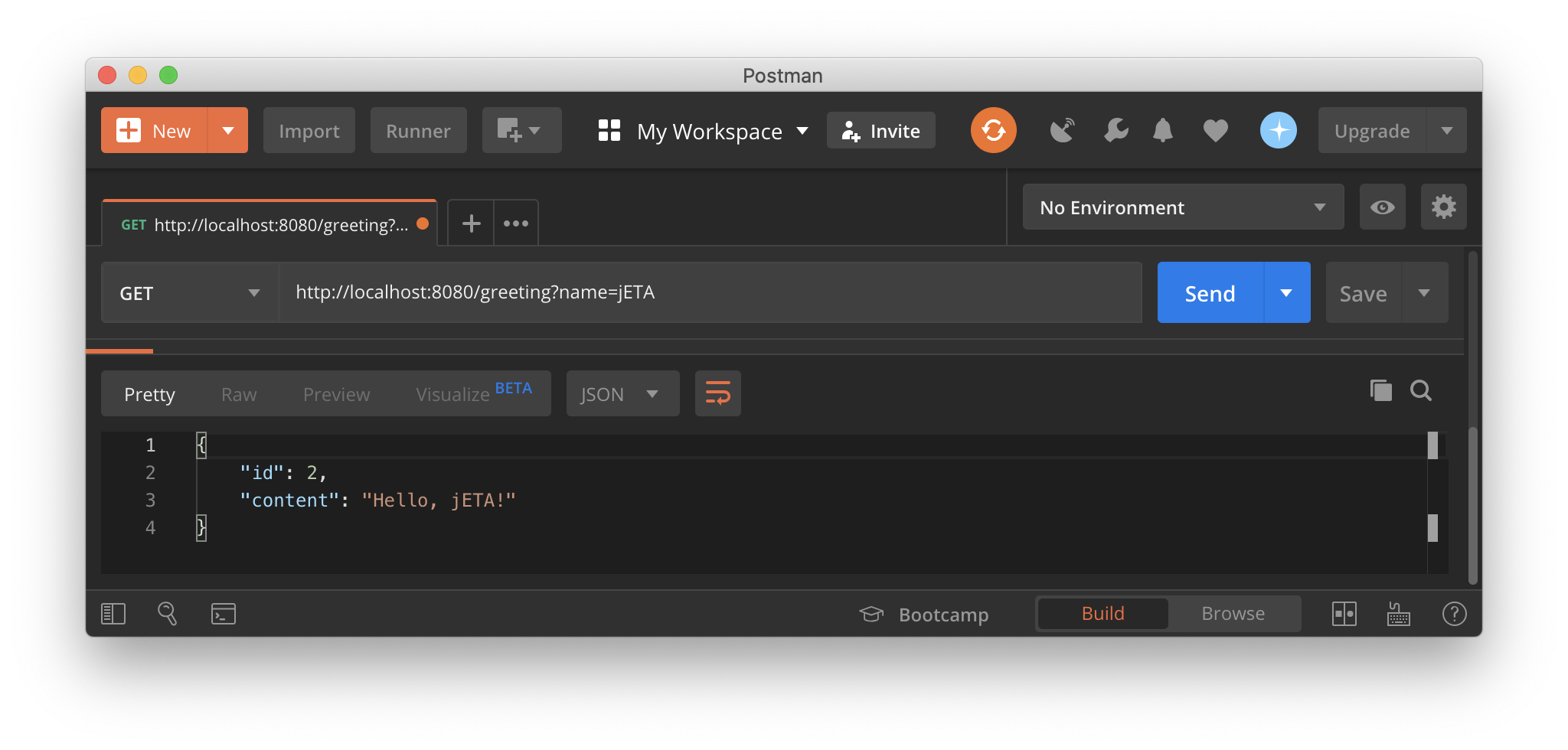Open the Postman console icon
The image size is (1568, 750).
click(x=223, y=614)
